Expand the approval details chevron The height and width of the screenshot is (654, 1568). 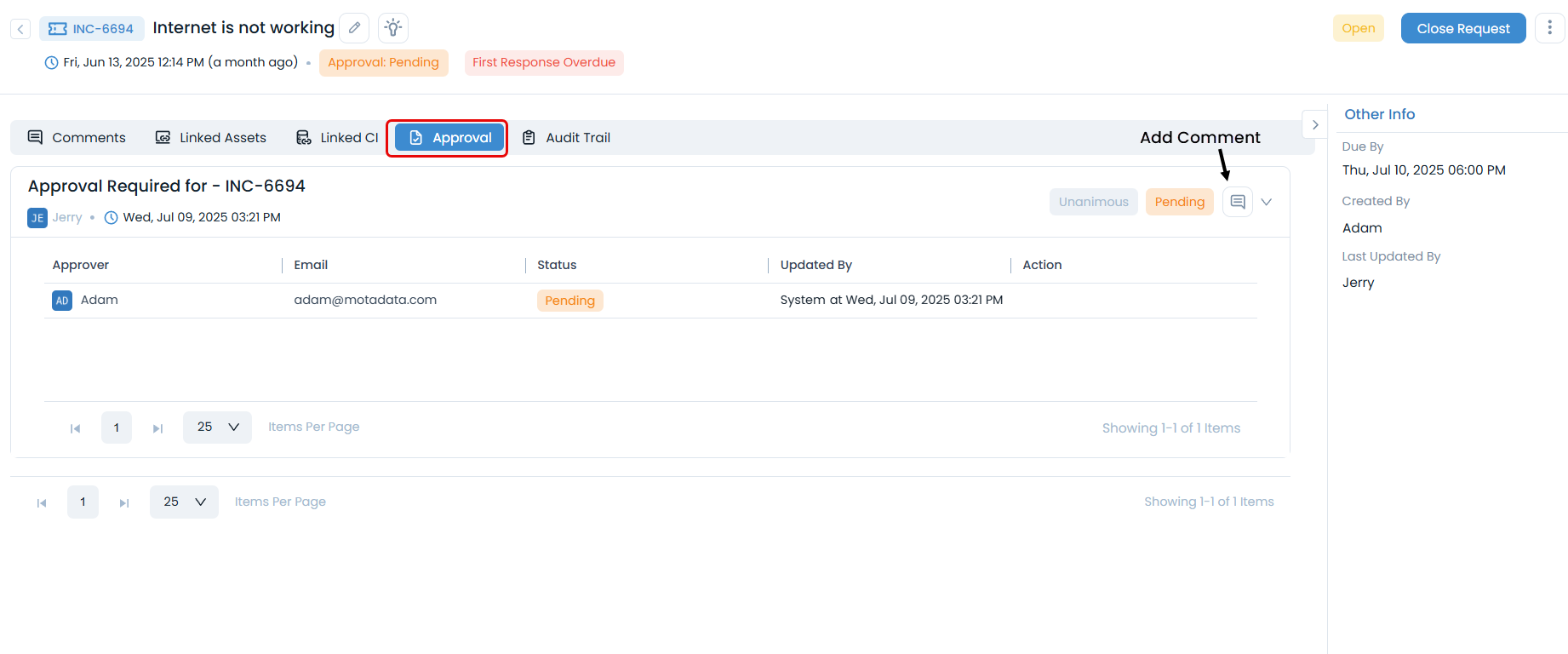click(1267, 202)
